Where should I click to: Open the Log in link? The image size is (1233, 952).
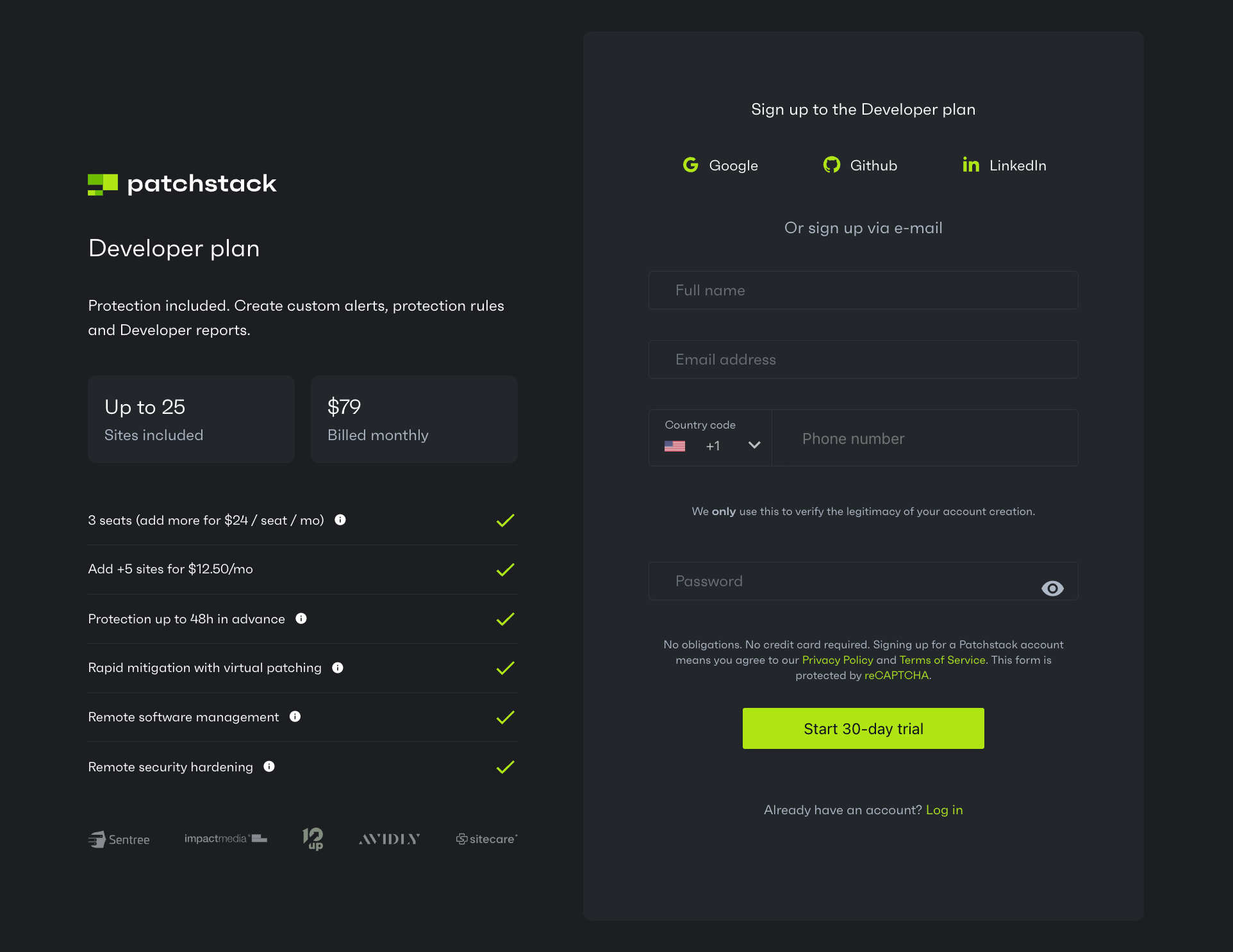point(944,810)
